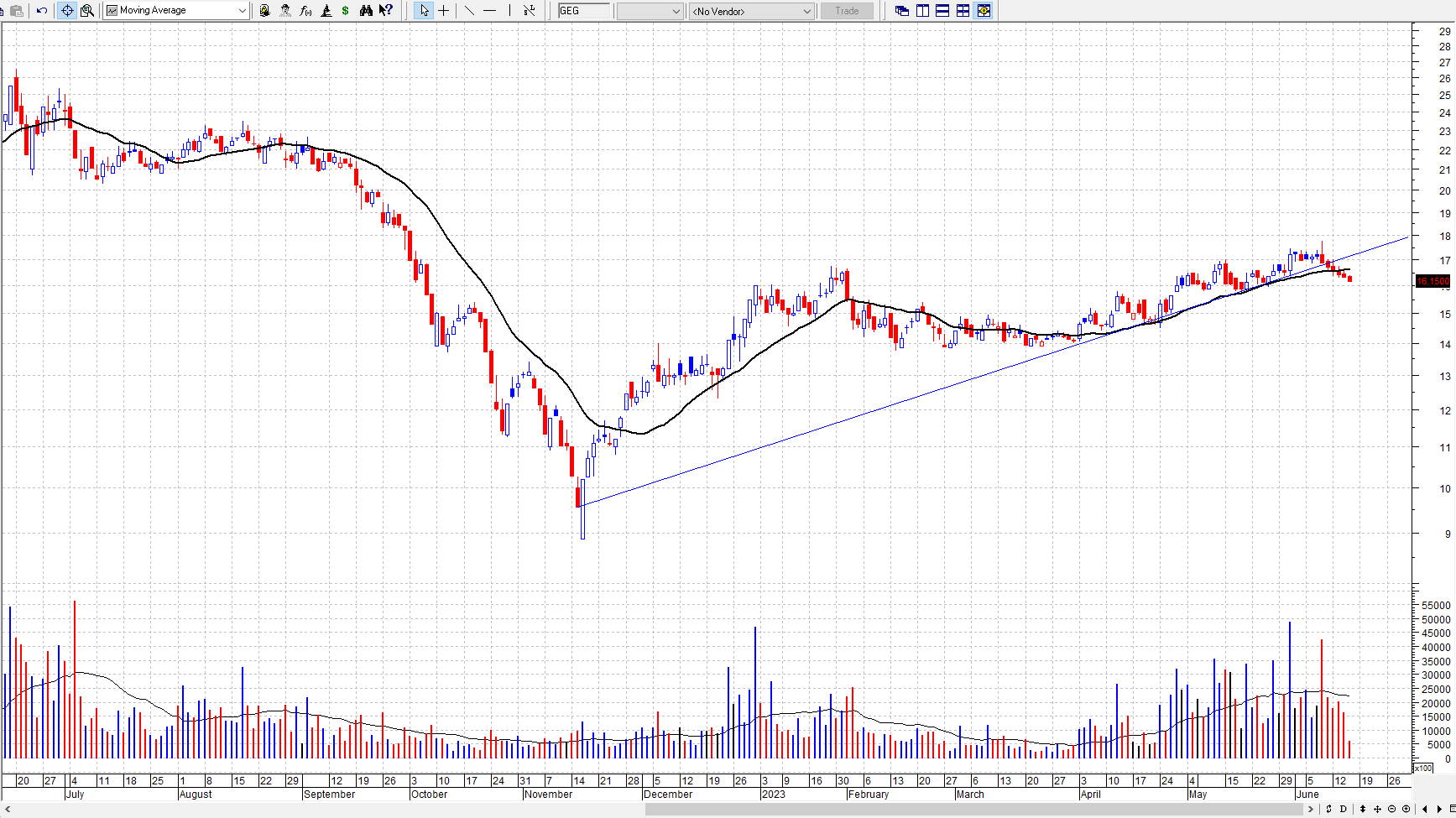Click the GEG symbol input field
The width and height of the screenshot is (1456, 818).
584,11
